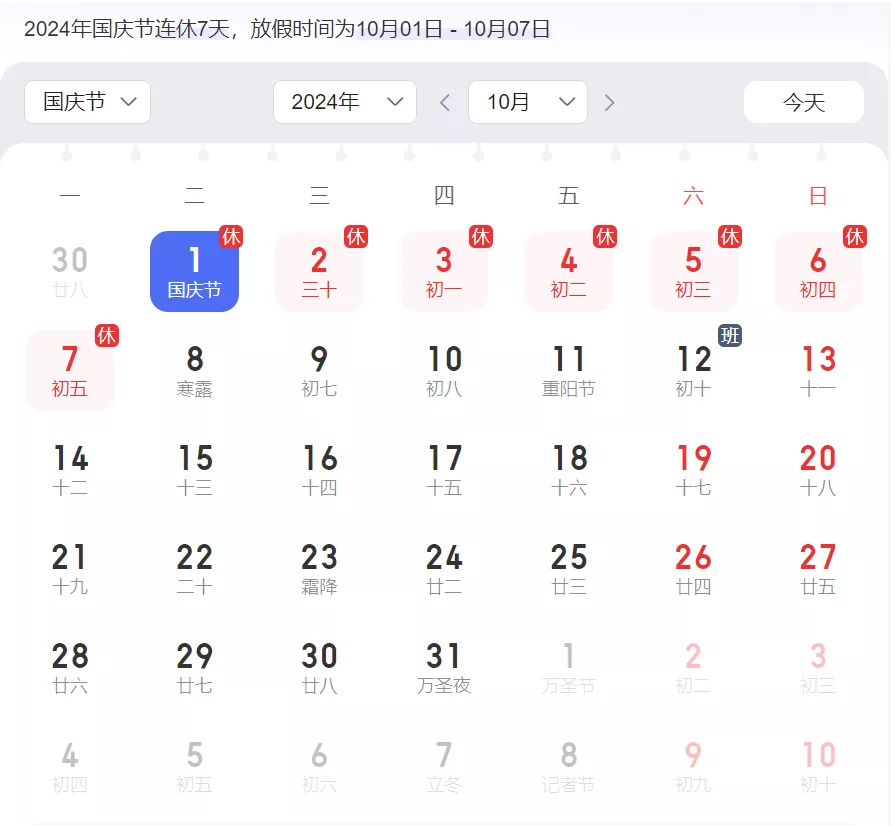Select November 8 记者节 date
Viewport: 891px width, 826px height.
(568, 767)
